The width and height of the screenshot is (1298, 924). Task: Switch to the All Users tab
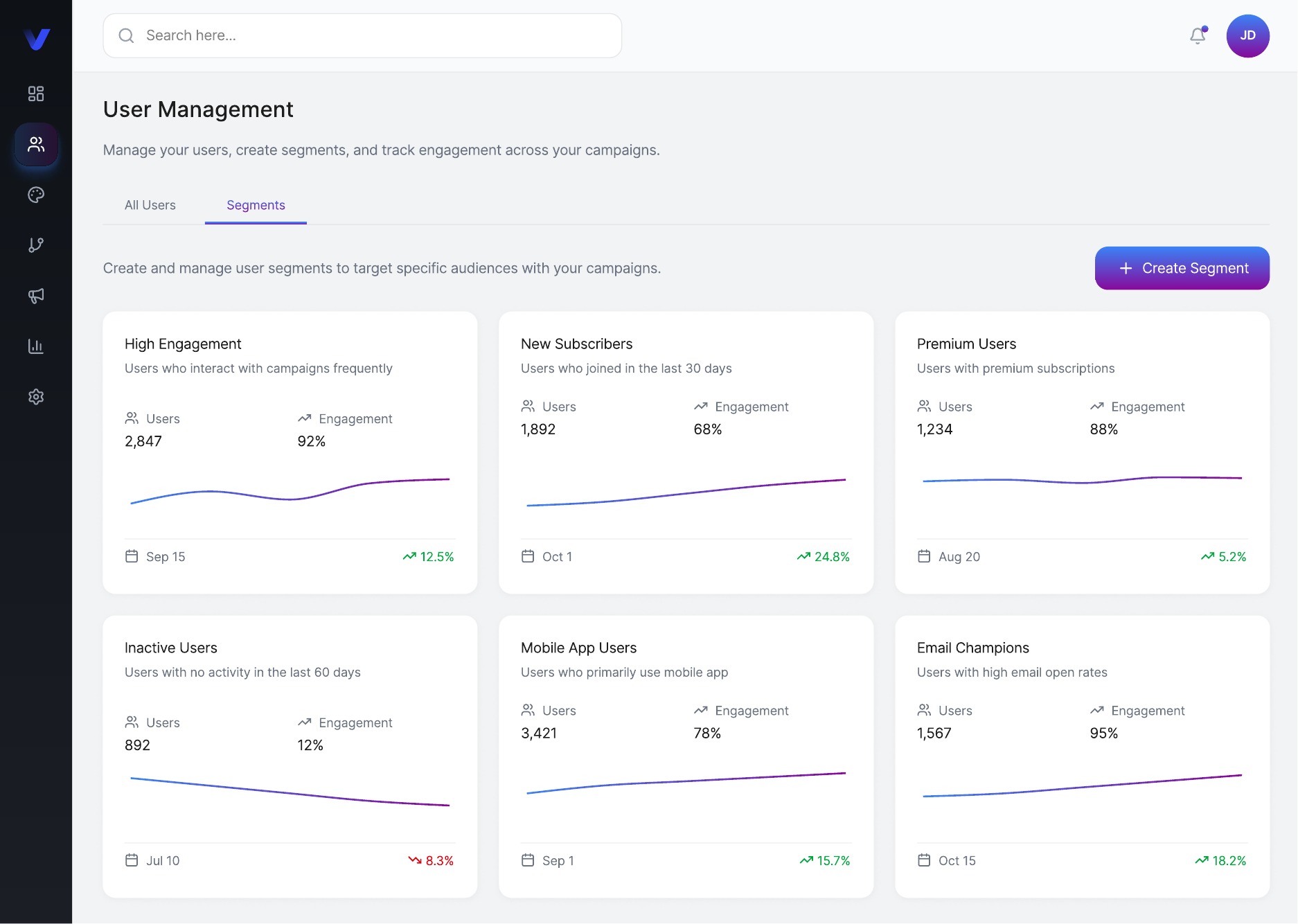click(x=150, y=205)
